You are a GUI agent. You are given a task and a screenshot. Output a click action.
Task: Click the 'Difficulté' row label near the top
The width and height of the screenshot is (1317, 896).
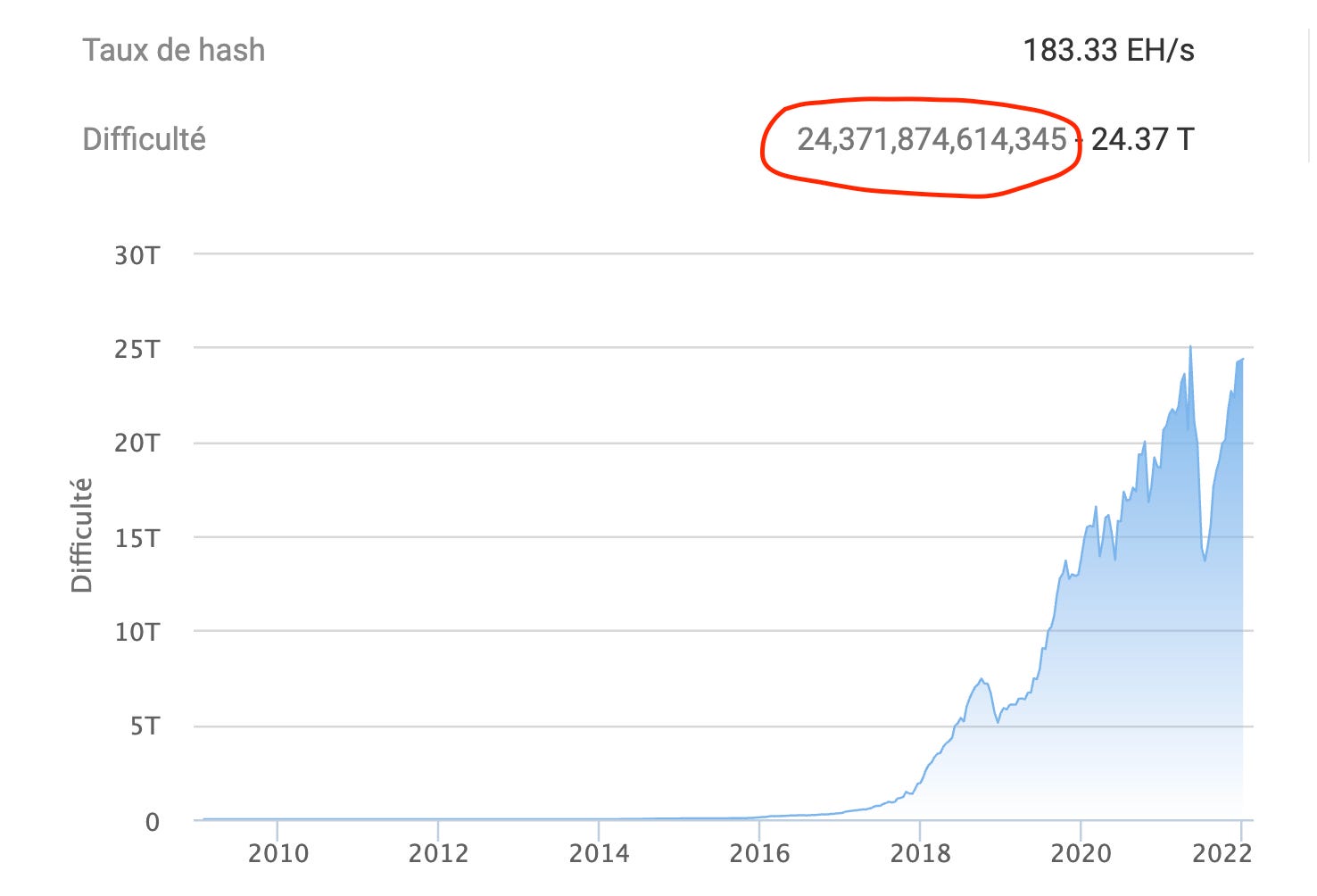(x=144, y=139)
